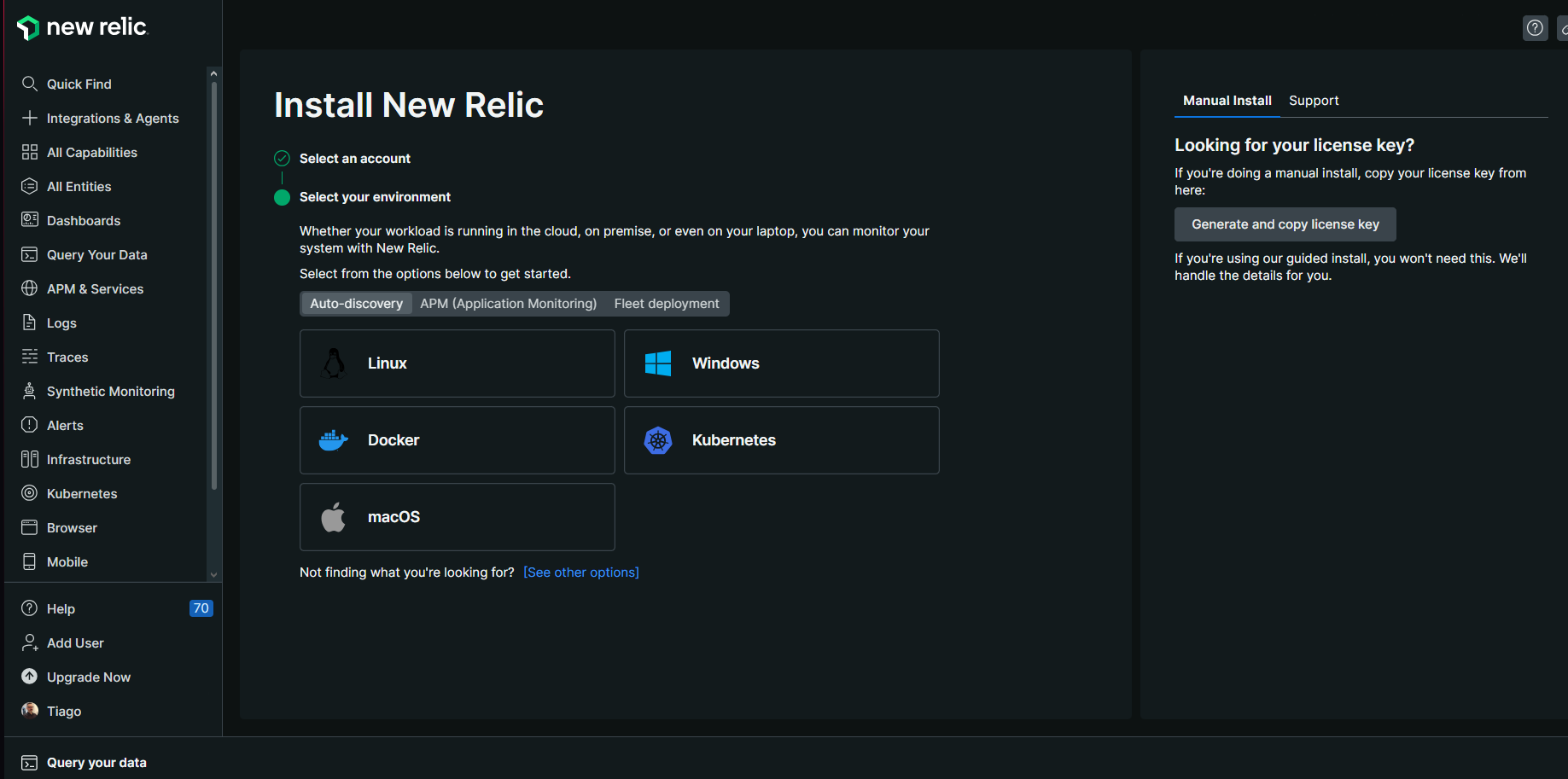Click the Docker whale icon
Viewport: 1568px width, 779px height.
334,440
